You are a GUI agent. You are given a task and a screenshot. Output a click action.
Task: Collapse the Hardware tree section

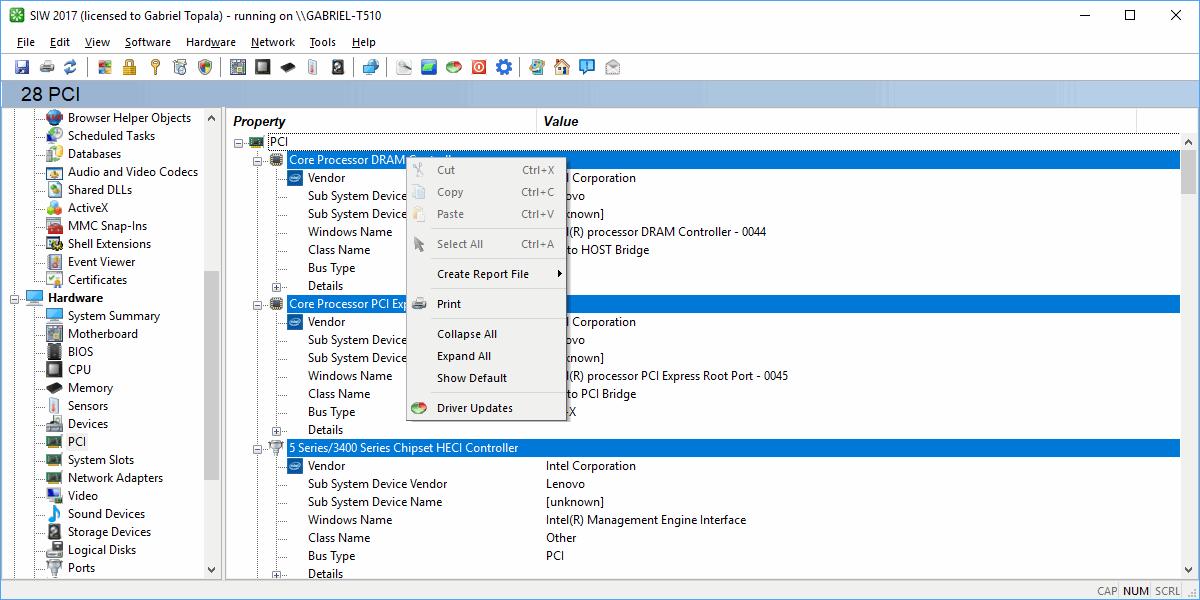16,298
